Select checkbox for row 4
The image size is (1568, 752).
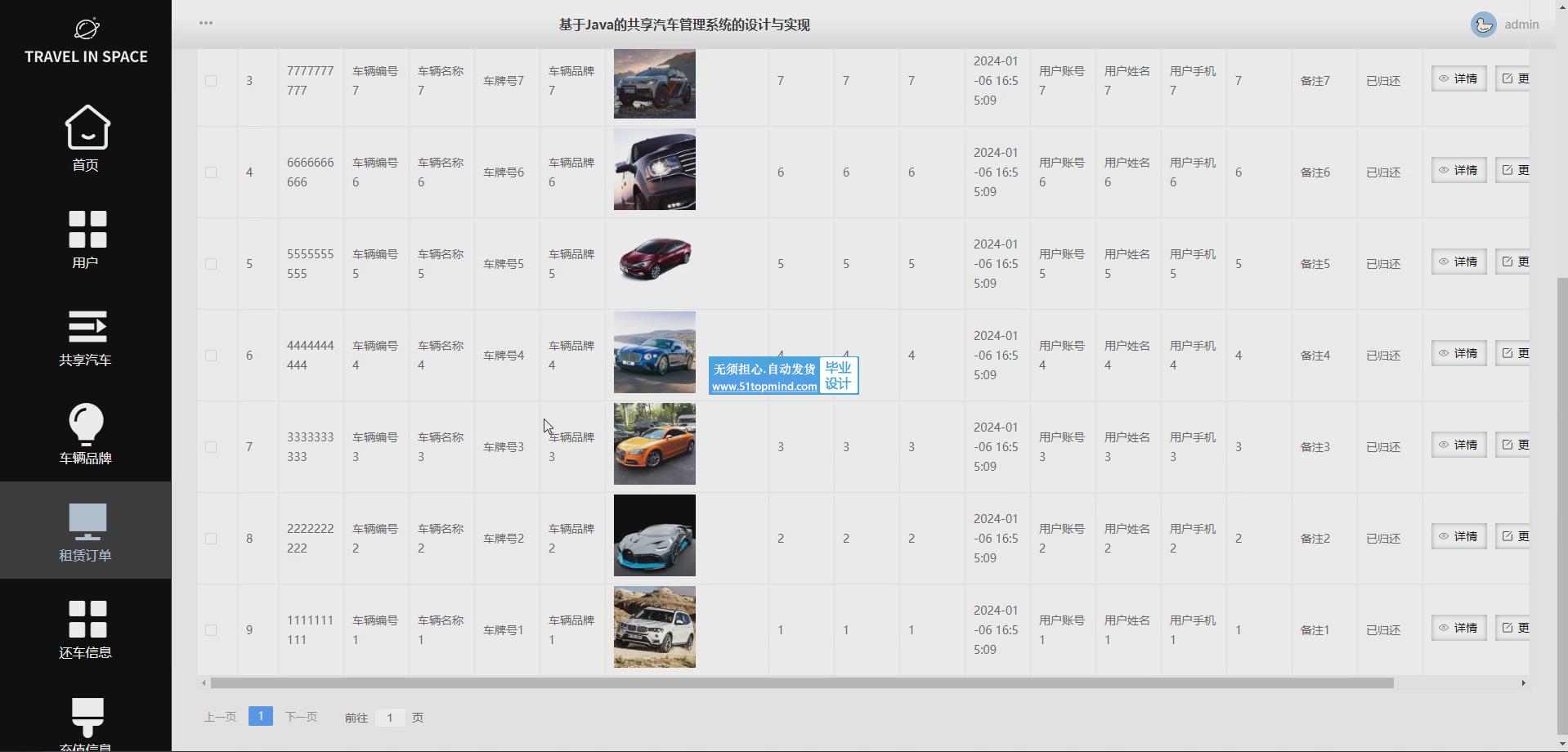211,172
